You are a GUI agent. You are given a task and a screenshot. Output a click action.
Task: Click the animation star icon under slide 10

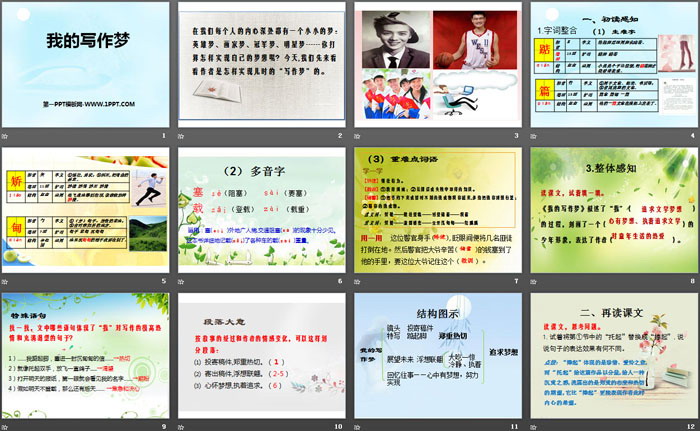click(181, 427)
